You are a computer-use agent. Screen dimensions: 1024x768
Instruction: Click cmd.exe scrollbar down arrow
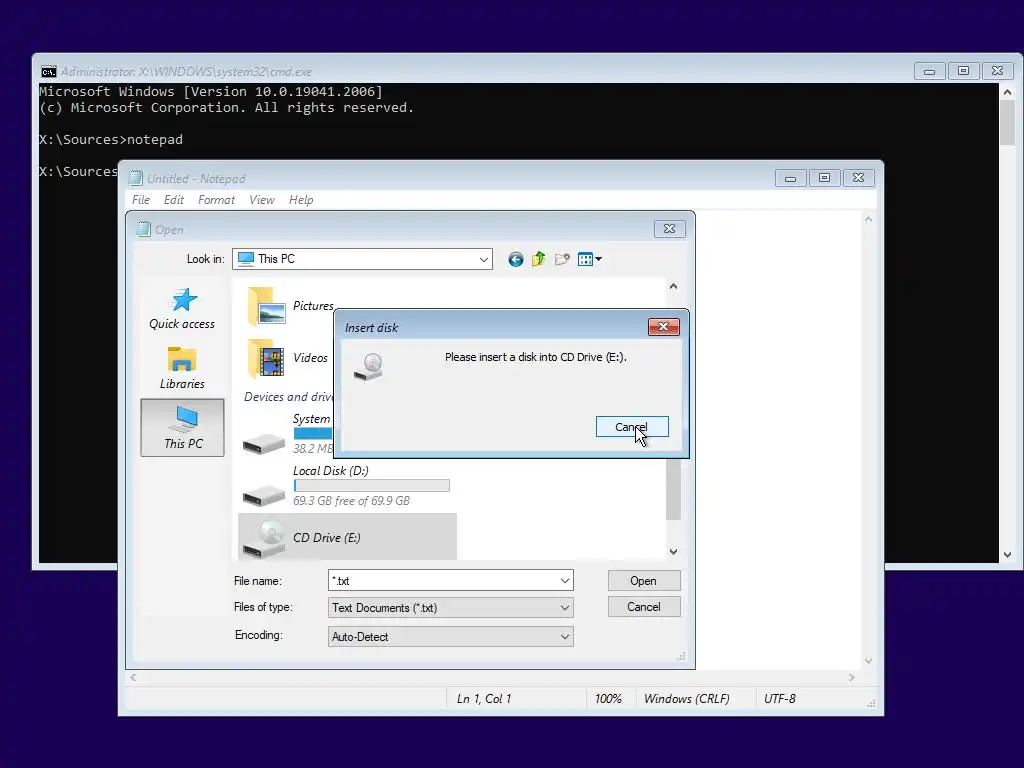[x=1007, y=554]
